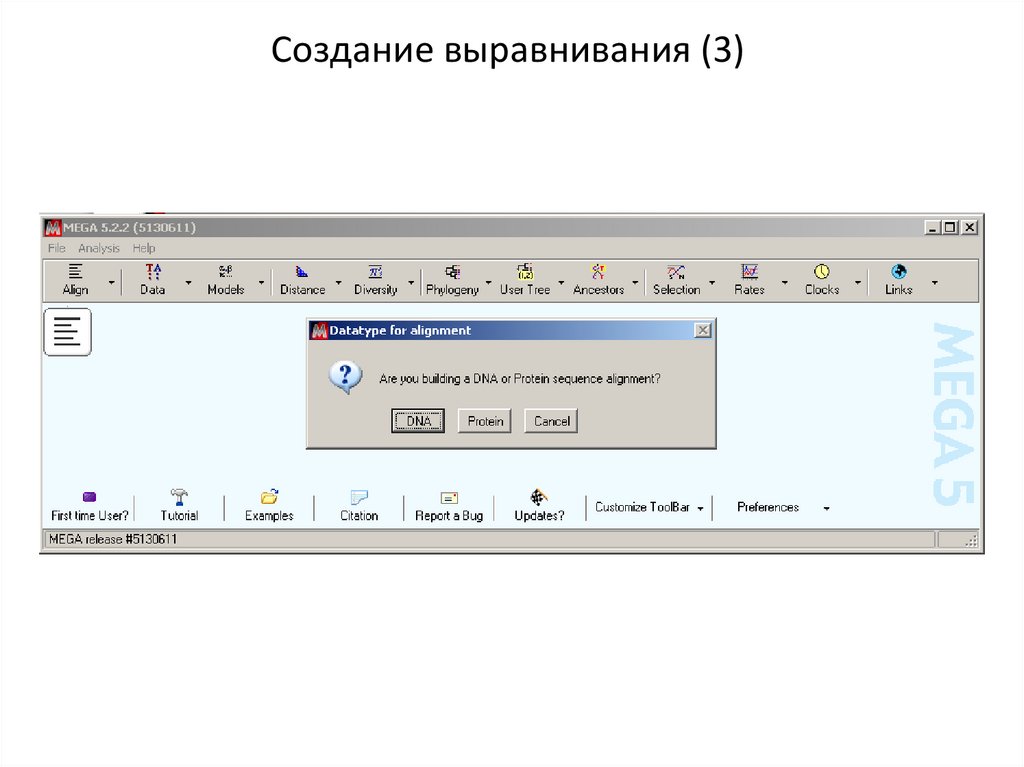This screenshot has height=767, width=1024.
Task: Expand the Rates dropdown arrow
Action: (x=784, y=283)
